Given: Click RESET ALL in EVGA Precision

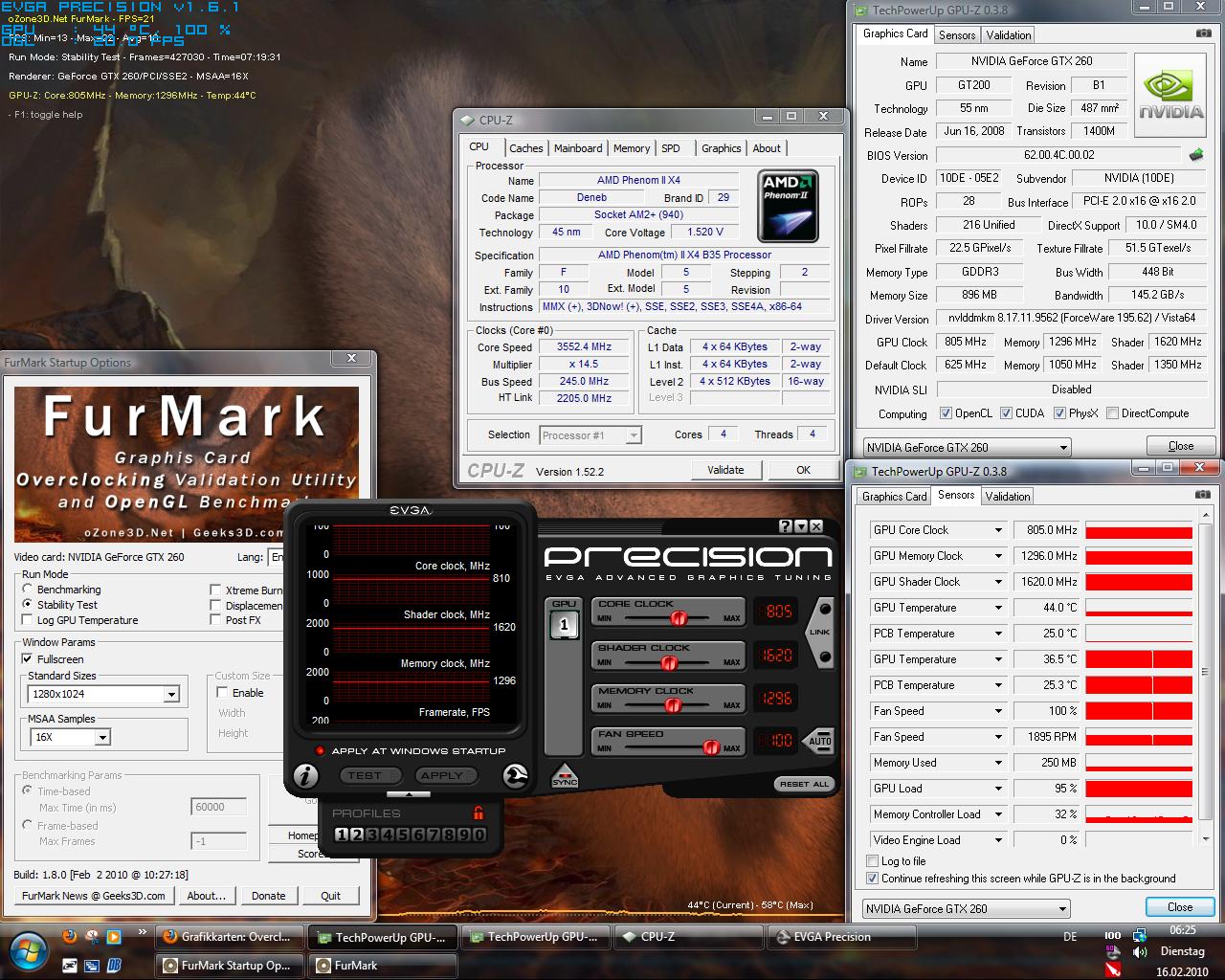Looking at the screenshot, I should pyautogui.click(x=803, y=784).
